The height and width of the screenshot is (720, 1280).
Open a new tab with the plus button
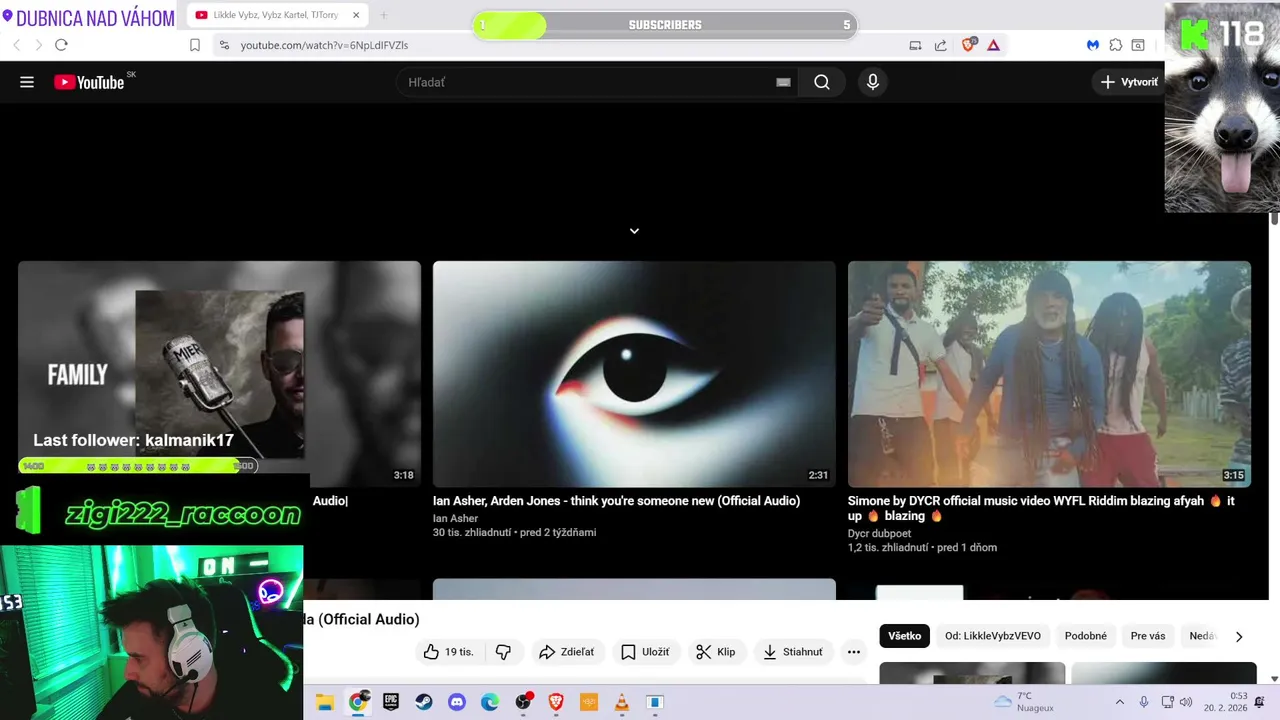tap(383, 15)
